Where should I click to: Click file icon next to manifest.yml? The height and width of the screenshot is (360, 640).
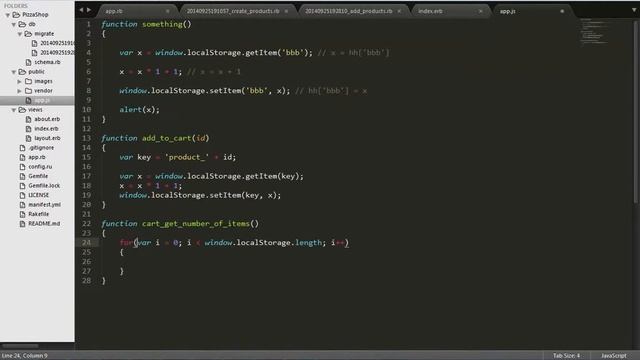coord(22,204)
